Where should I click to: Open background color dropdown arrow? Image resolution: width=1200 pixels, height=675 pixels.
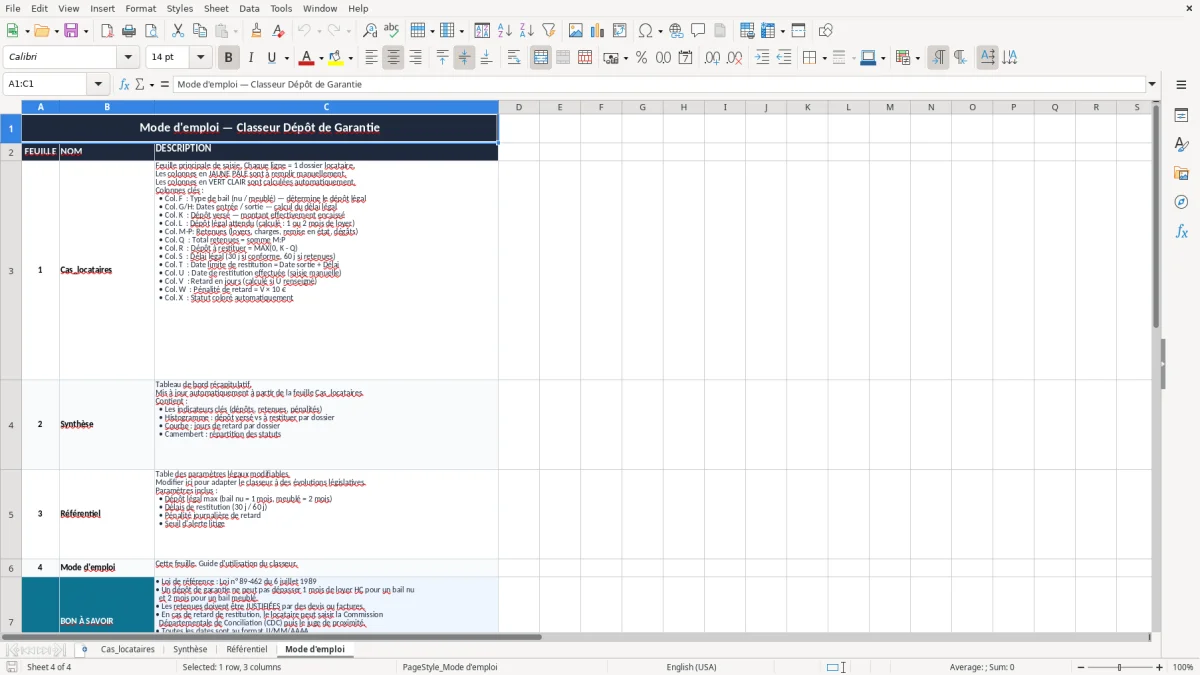pos(350,58)
